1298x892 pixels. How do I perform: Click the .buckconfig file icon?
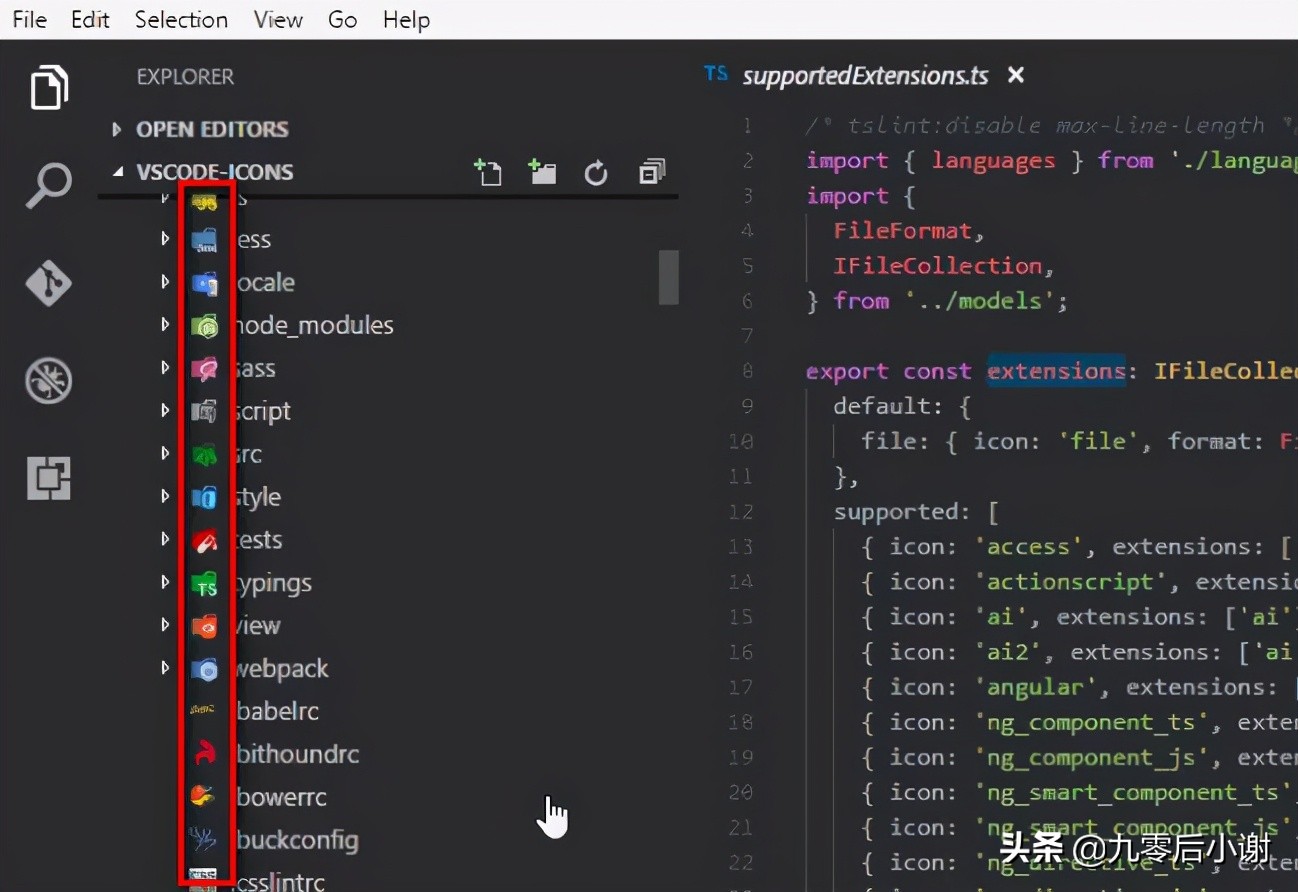[203, 839]
